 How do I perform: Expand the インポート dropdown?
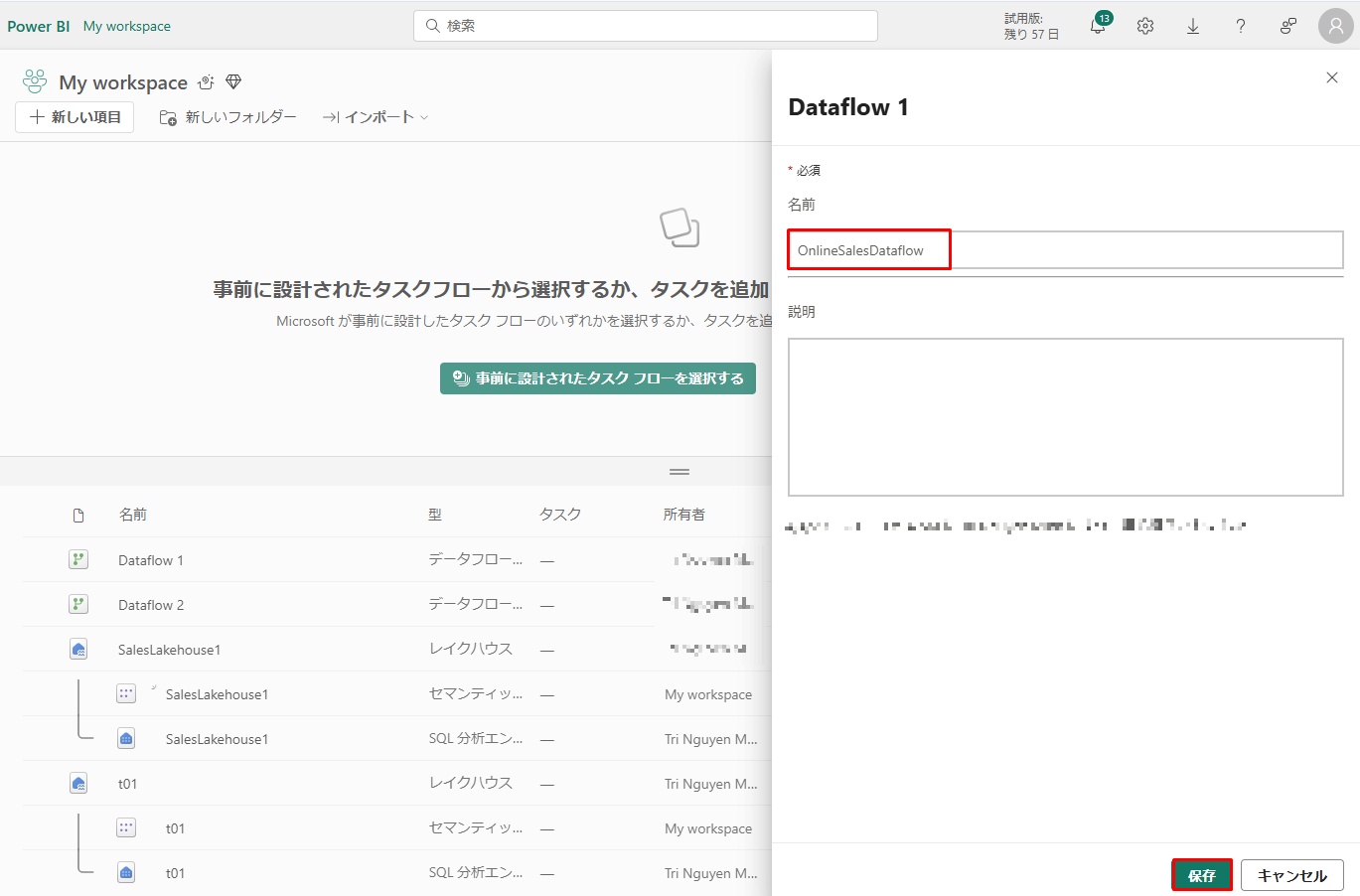[x=376, y=117]
